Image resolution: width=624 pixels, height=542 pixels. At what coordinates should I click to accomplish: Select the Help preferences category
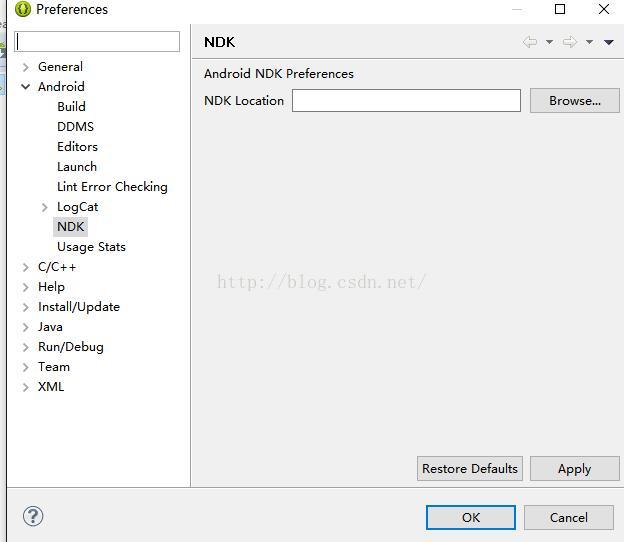click(x=51, y=287)
